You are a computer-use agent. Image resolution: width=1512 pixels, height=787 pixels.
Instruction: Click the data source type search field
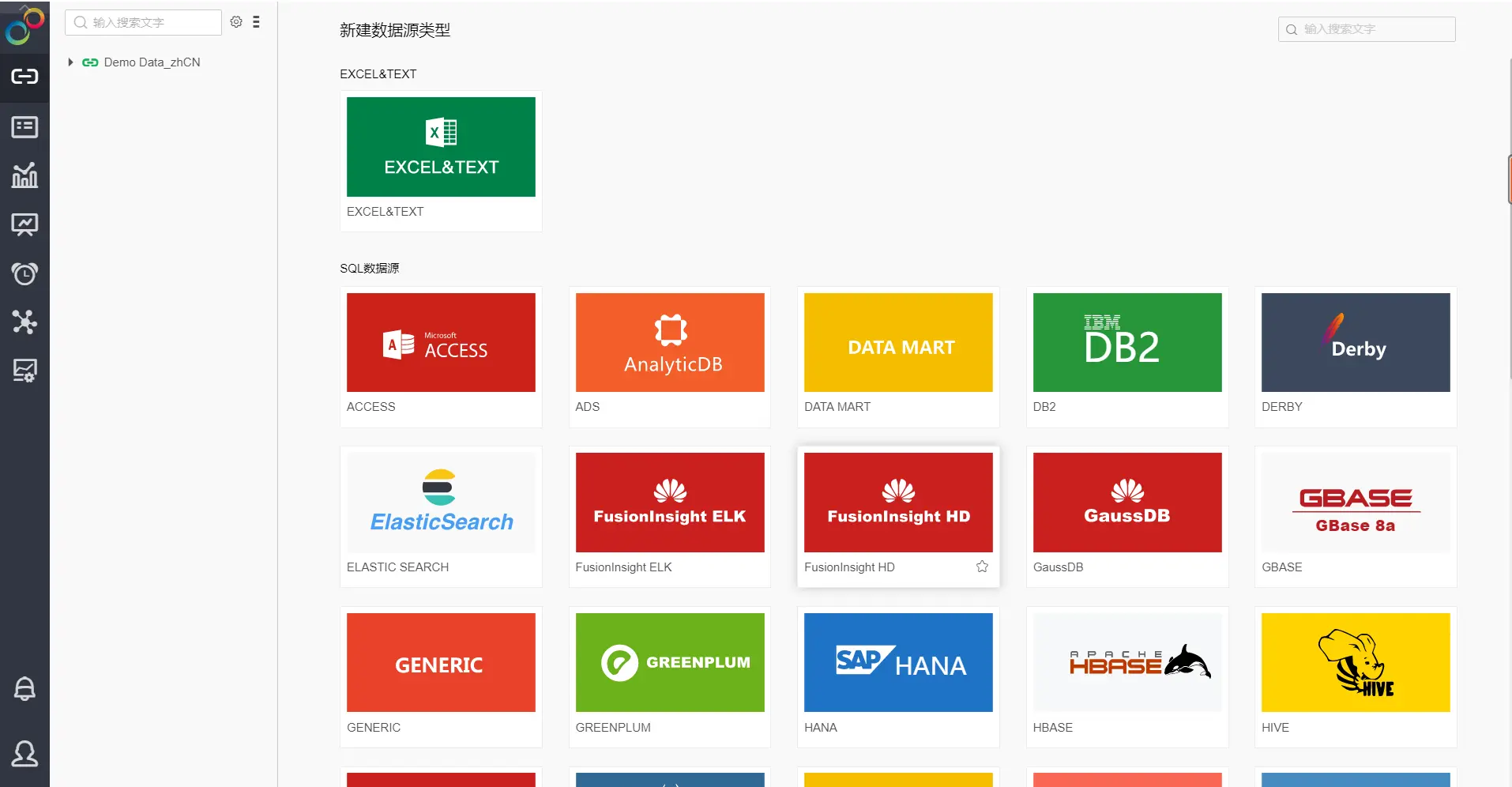click(x=1367, y=29)
